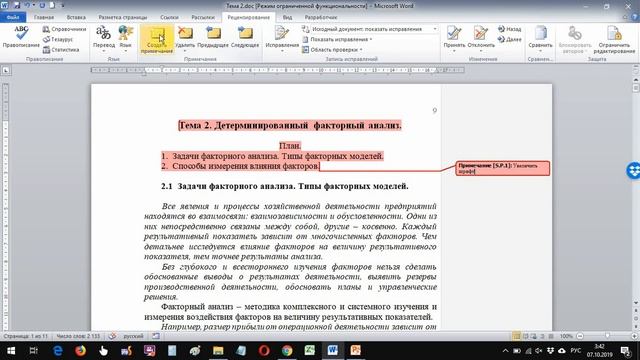The width and height of the screenshot is (640, 360).
Task: Open the Тезаурус thesaurus
Action: click(x=58, y=39)
